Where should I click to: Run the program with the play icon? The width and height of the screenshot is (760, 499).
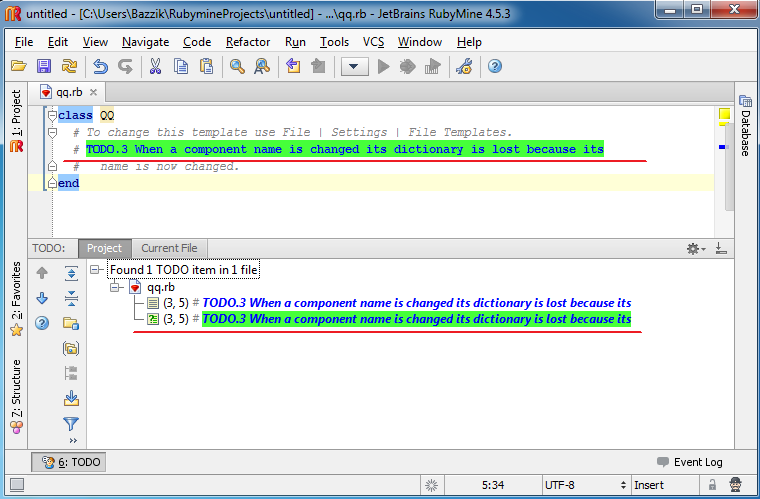(383, 66)
